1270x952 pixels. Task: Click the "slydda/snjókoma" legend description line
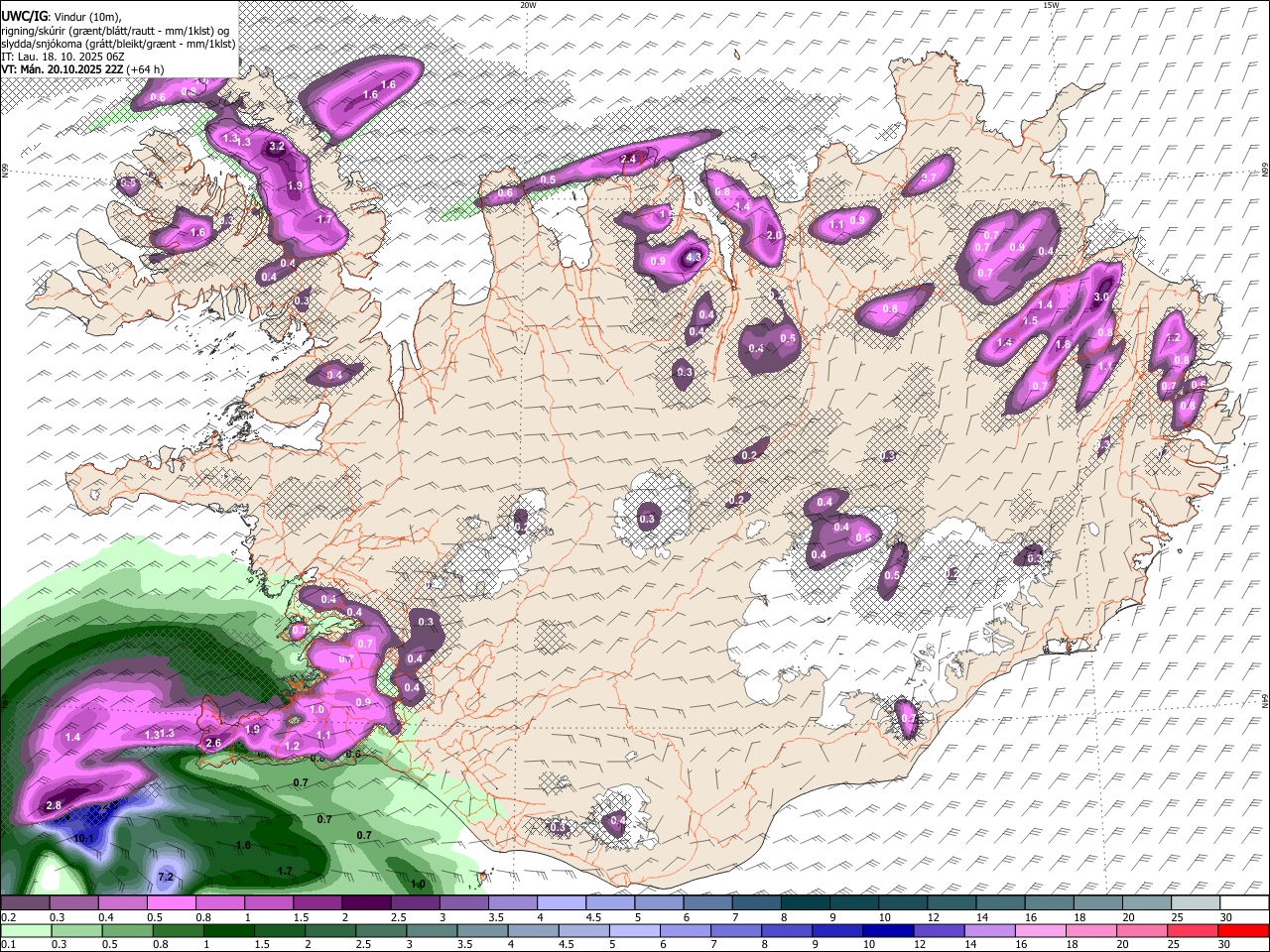point(118,44)
